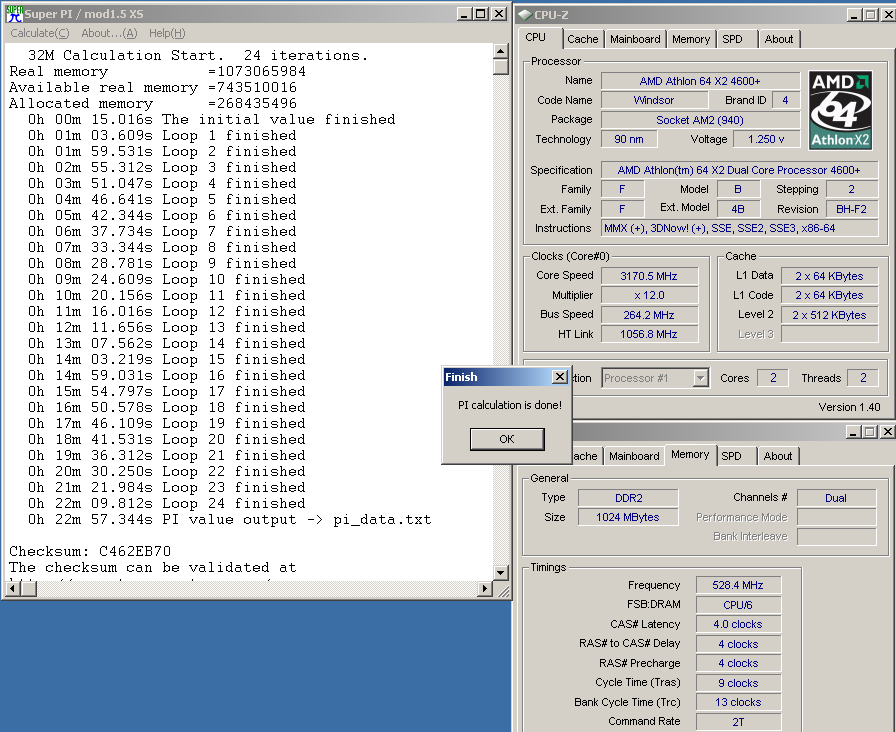Click the 'BH-F2' revision value
896x732 pixels.
coord(851,209)
